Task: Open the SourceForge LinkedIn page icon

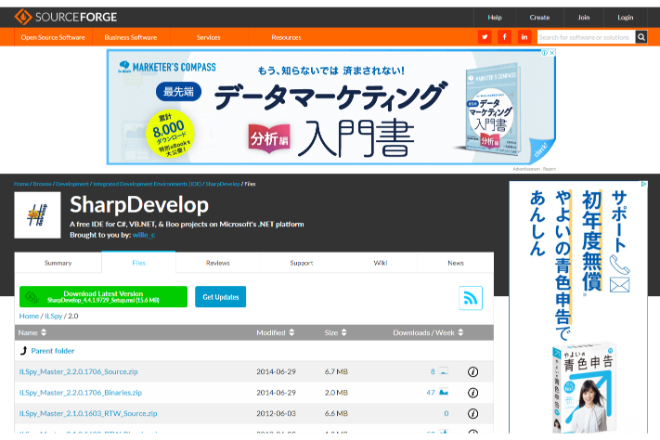Action: click(x=524, y=37)
